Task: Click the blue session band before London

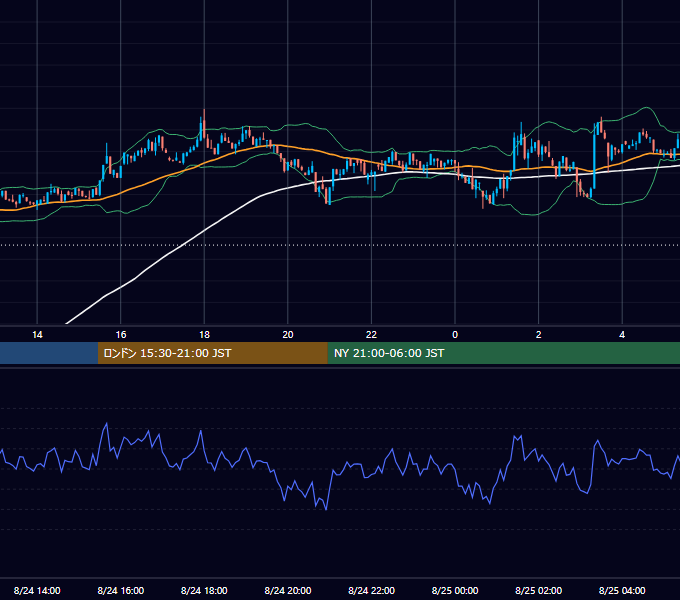Action: tap(49, 353)
